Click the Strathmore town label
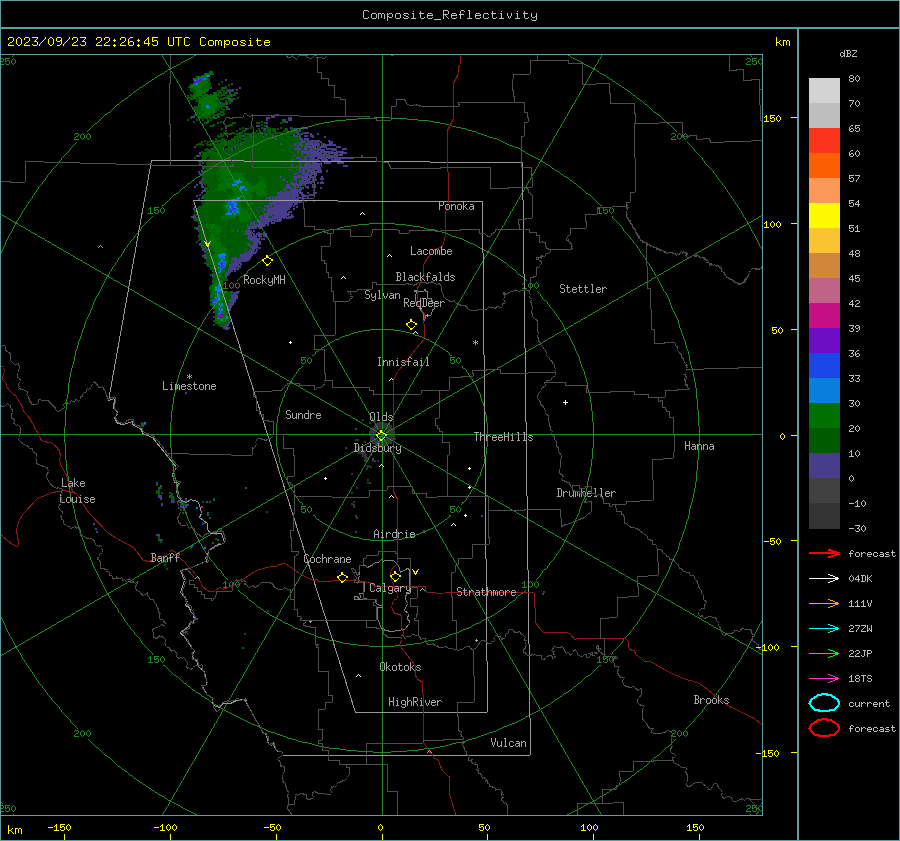 pos(487,592)
